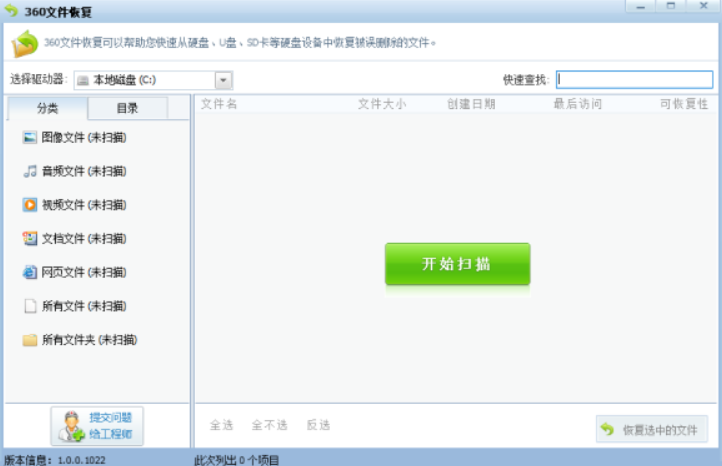This screenshot has width=722, height=466.
Task: Select 所有文件 (未扫描) category
Action: (84, 306)
